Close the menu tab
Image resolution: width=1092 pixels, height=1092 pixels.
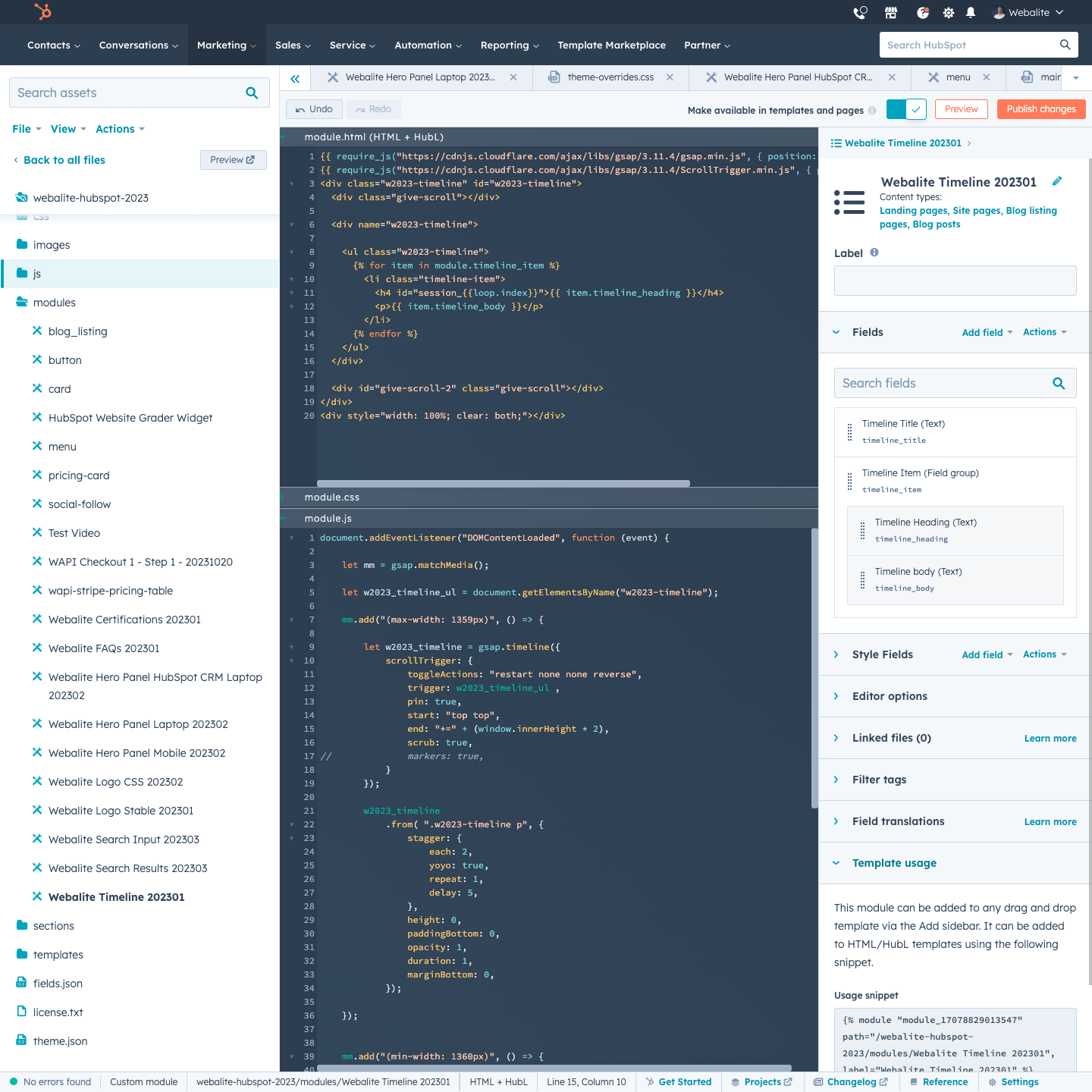986,77
